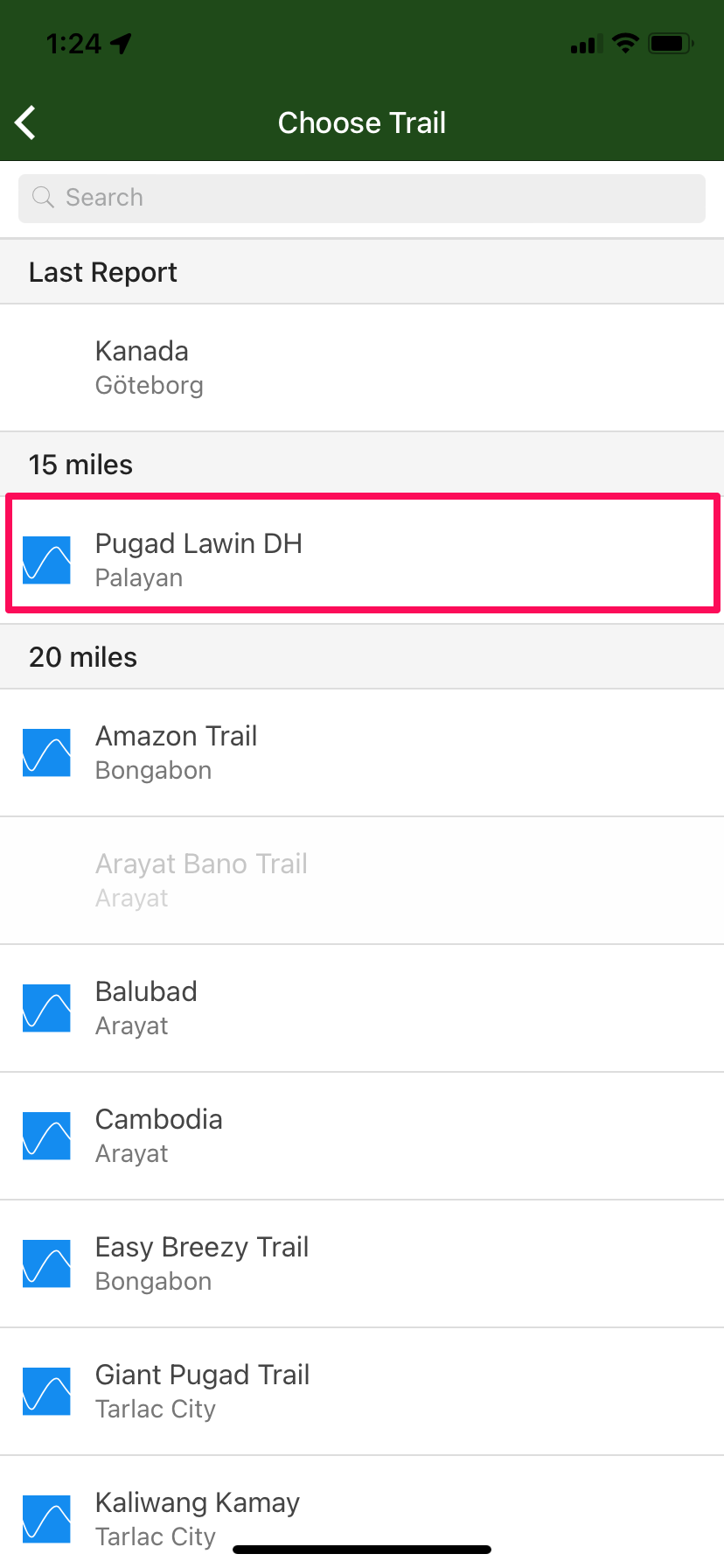Image resolution: width=724 pixels, height=1568 pixels.
Task: Focus the Search trails field
Action: coord(362,198)
